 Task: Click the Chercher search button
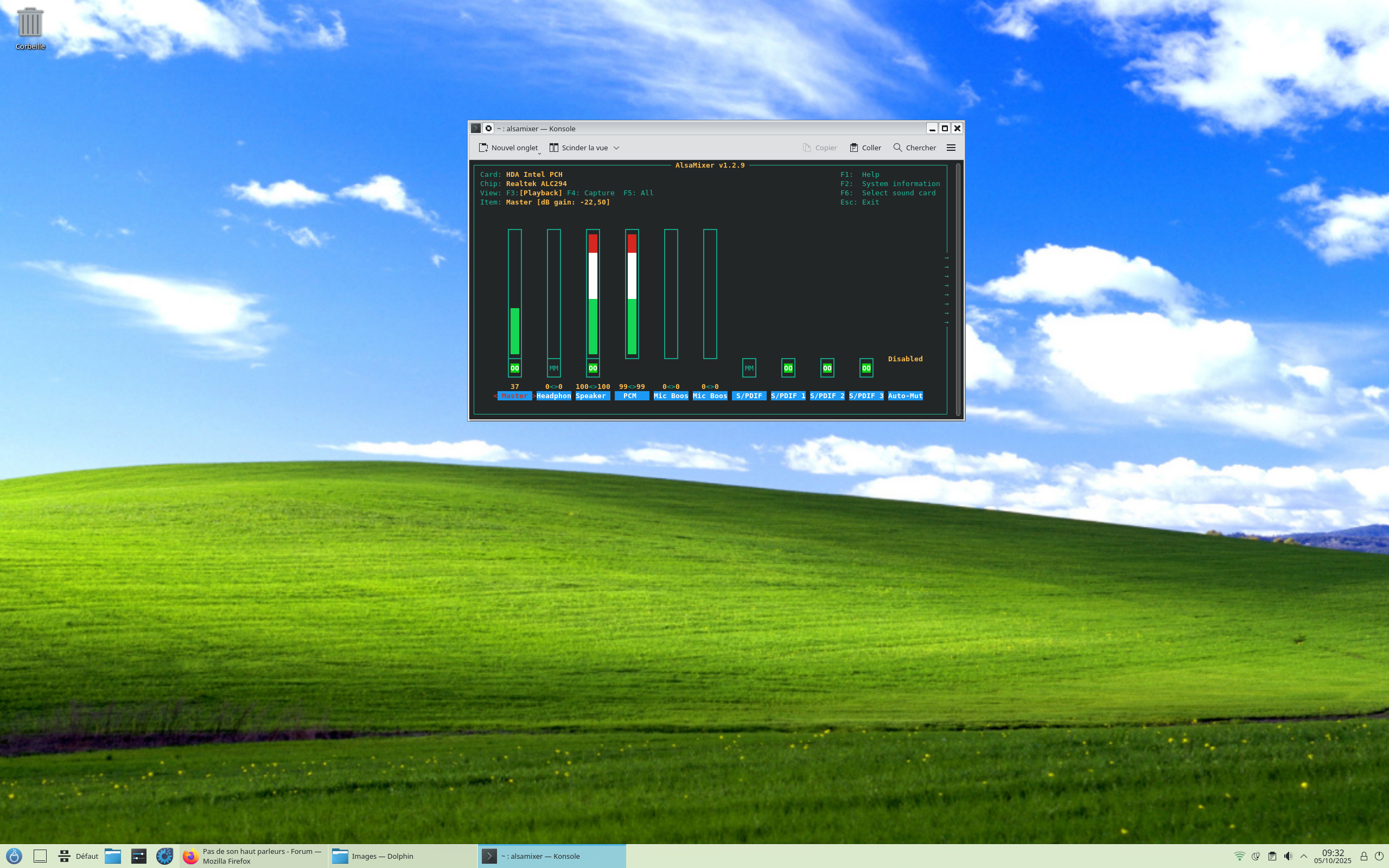click(x=914, y=148)
